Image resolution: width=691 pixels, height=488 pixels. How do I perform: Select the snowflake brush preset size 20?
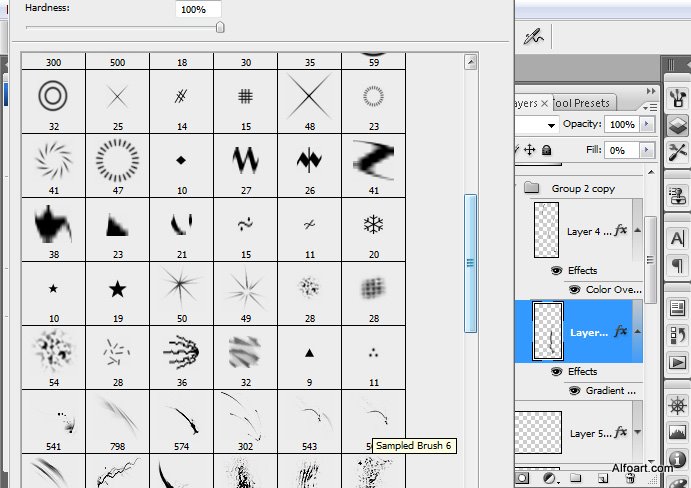click(373, 224)
